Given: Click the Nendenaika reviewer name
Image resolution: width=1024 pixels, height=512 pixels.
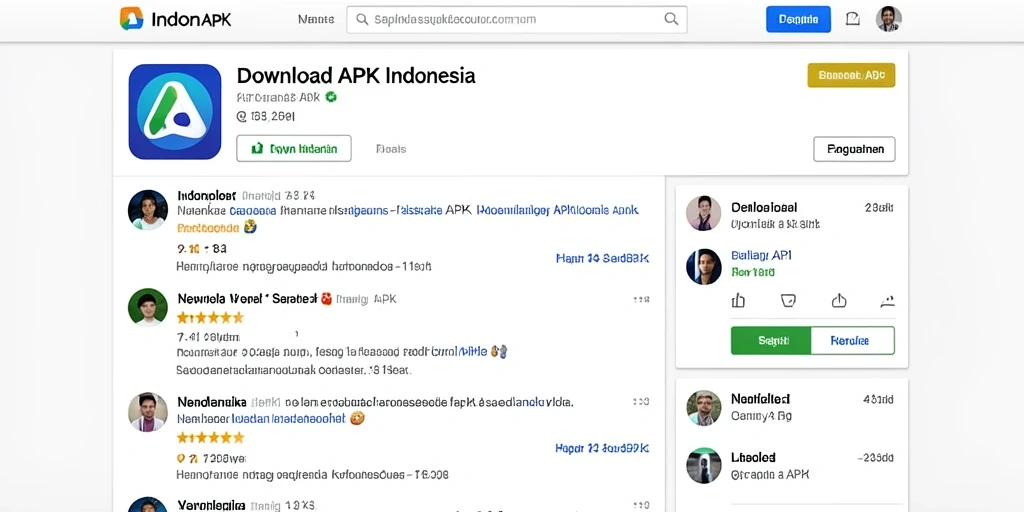Looking at the screenshot, I should pyautogui.click(x=212, y=402).
